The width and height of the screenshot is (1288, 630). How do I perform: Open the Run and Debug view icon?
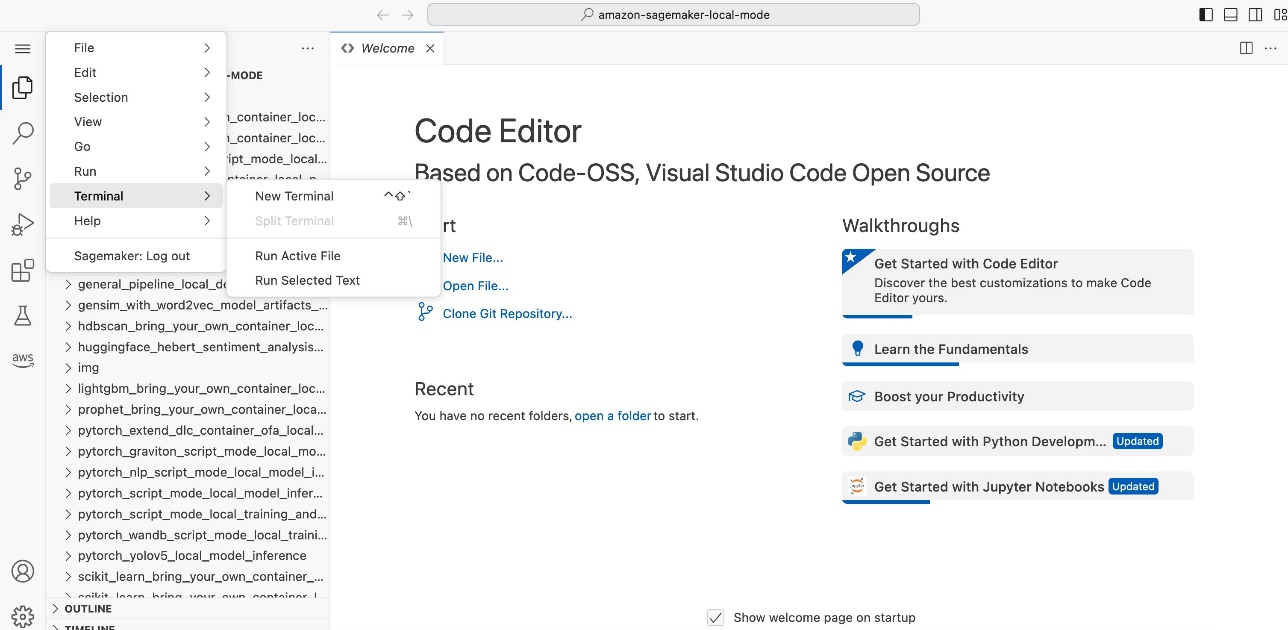coord(22,225)
